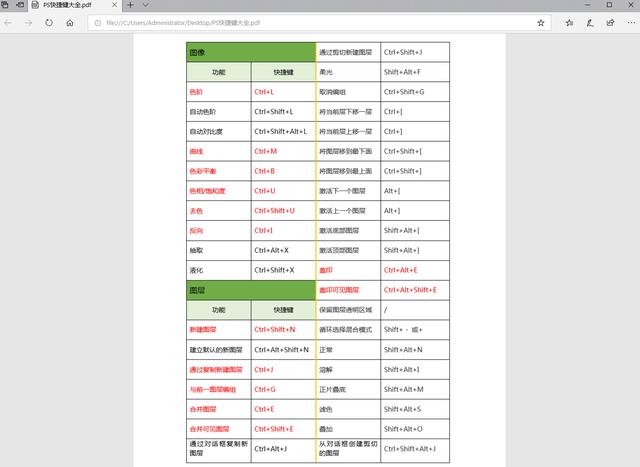
Task: Expand the tab previews chevron
Action: 145,5
